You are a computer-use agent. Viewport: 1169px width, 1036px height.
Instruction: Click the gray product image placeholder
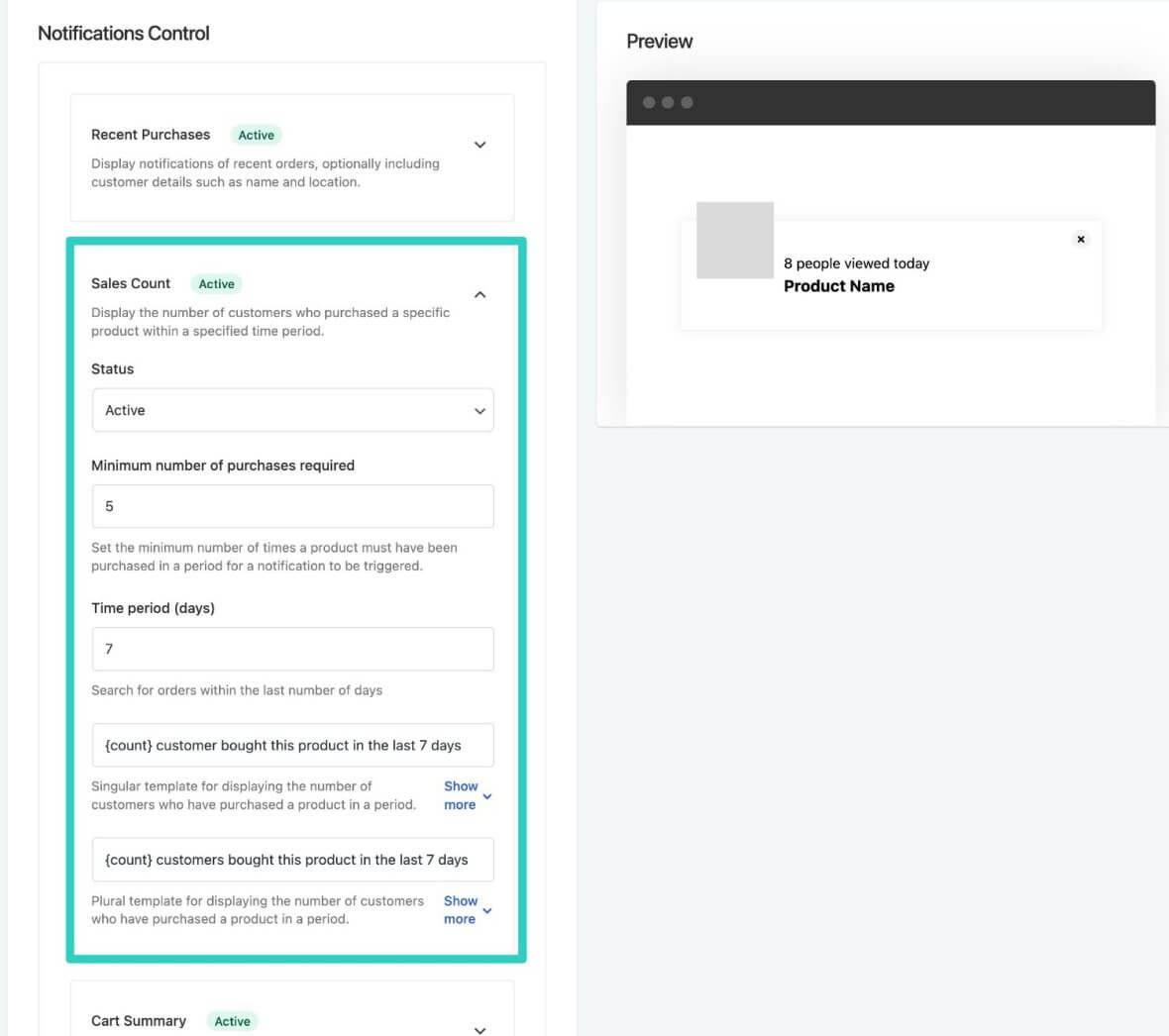point(734,240)
